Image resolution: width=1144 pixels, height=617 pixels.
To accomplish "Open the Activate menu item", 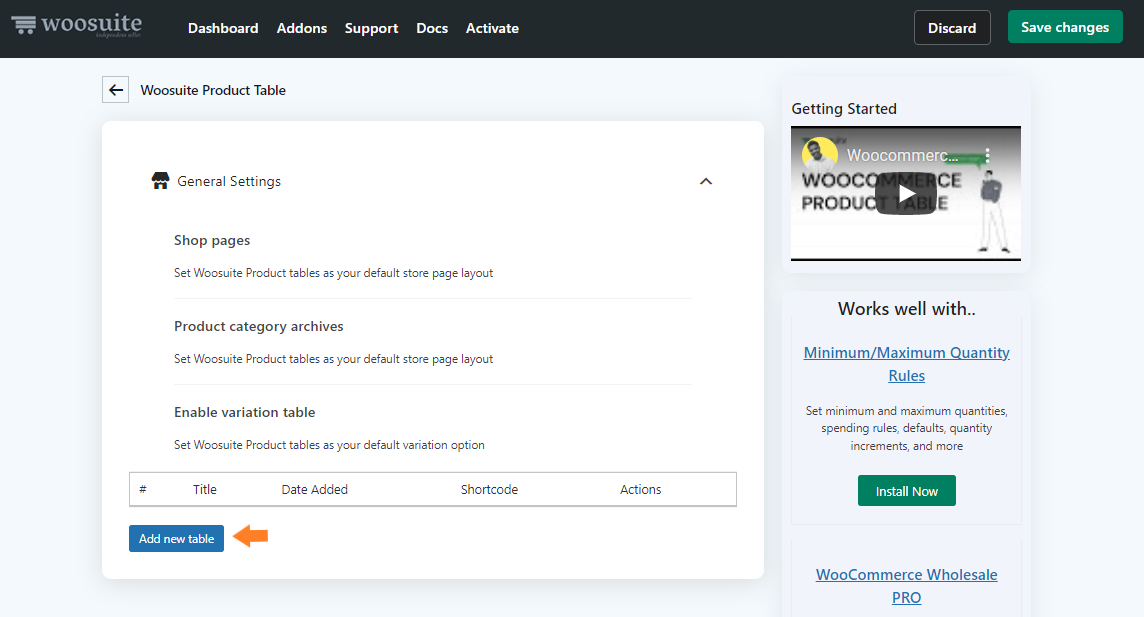I will click(x=492, y=28).
